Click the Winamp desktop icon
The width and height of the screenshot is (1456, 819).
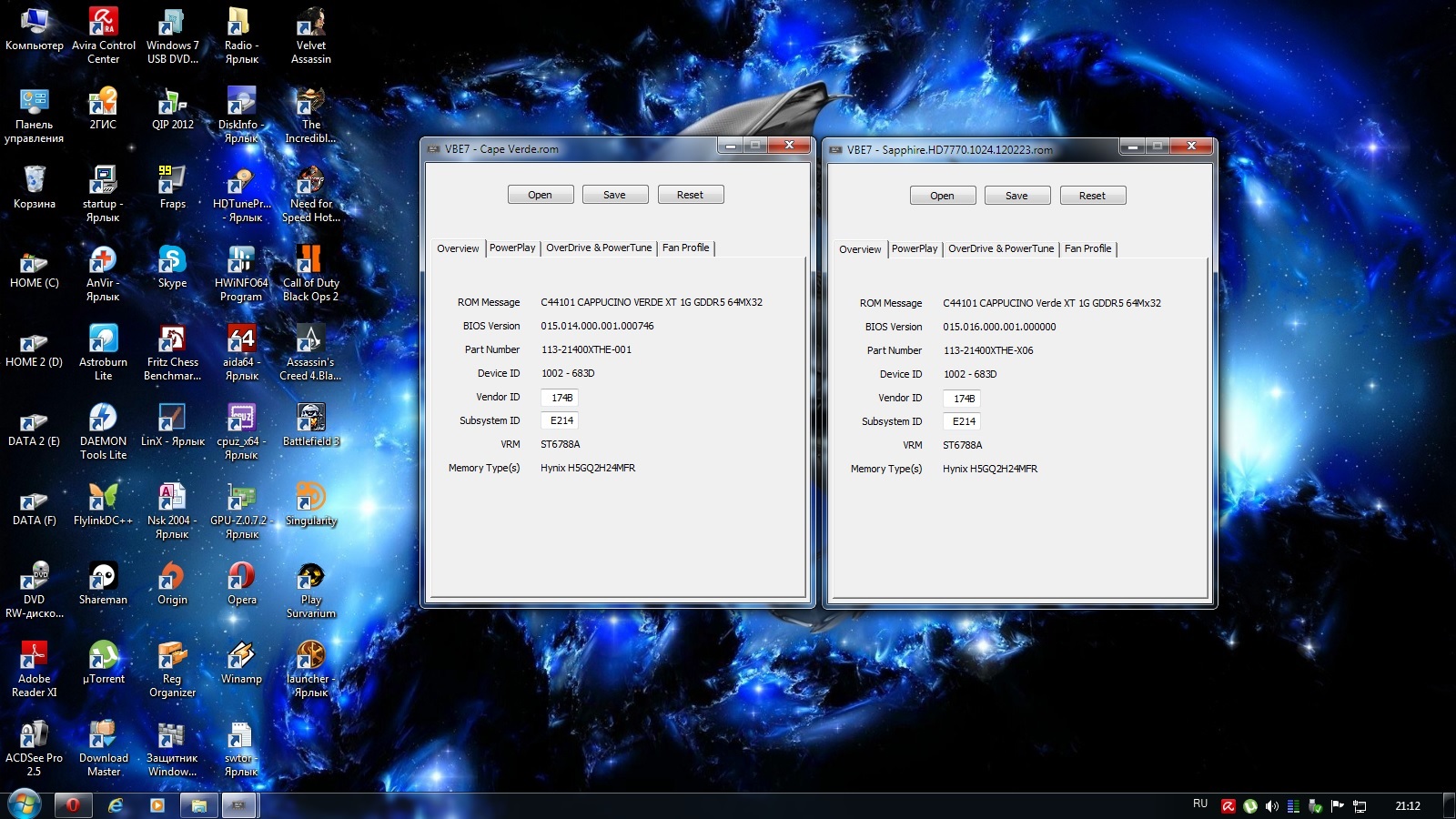pos(241,662)
